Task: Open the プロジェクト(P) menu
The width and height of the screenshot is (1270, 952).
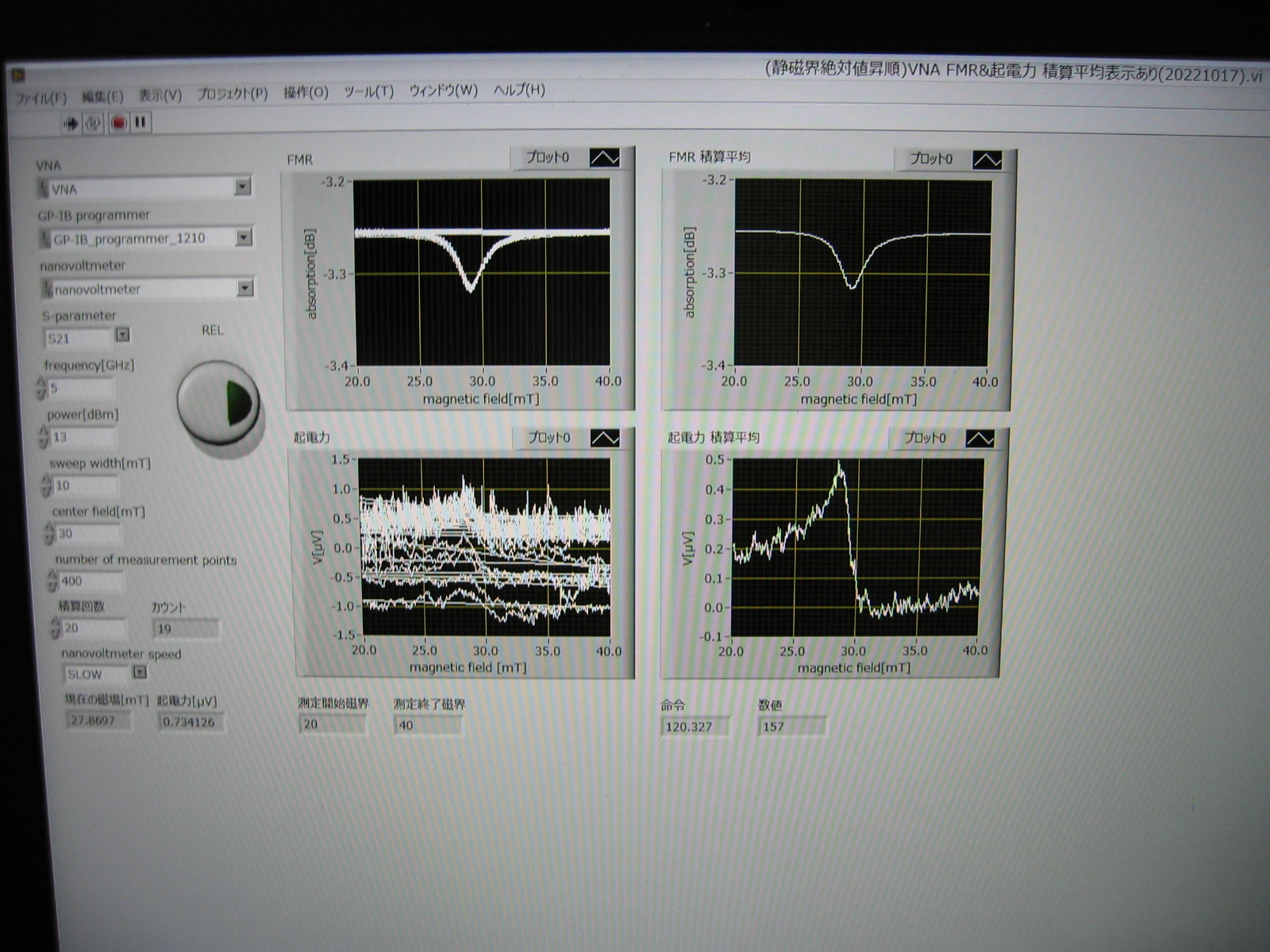Action: [233, 94]
